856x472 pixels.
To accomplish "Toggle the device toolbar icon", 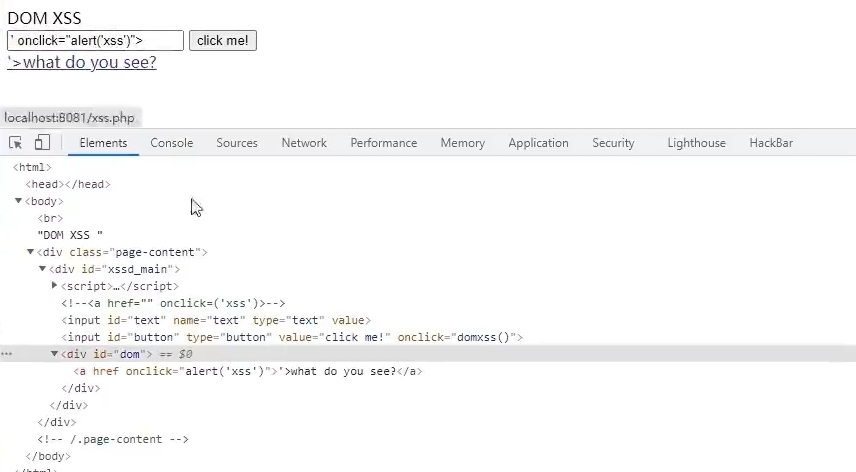I will click(x=42, y=143).
